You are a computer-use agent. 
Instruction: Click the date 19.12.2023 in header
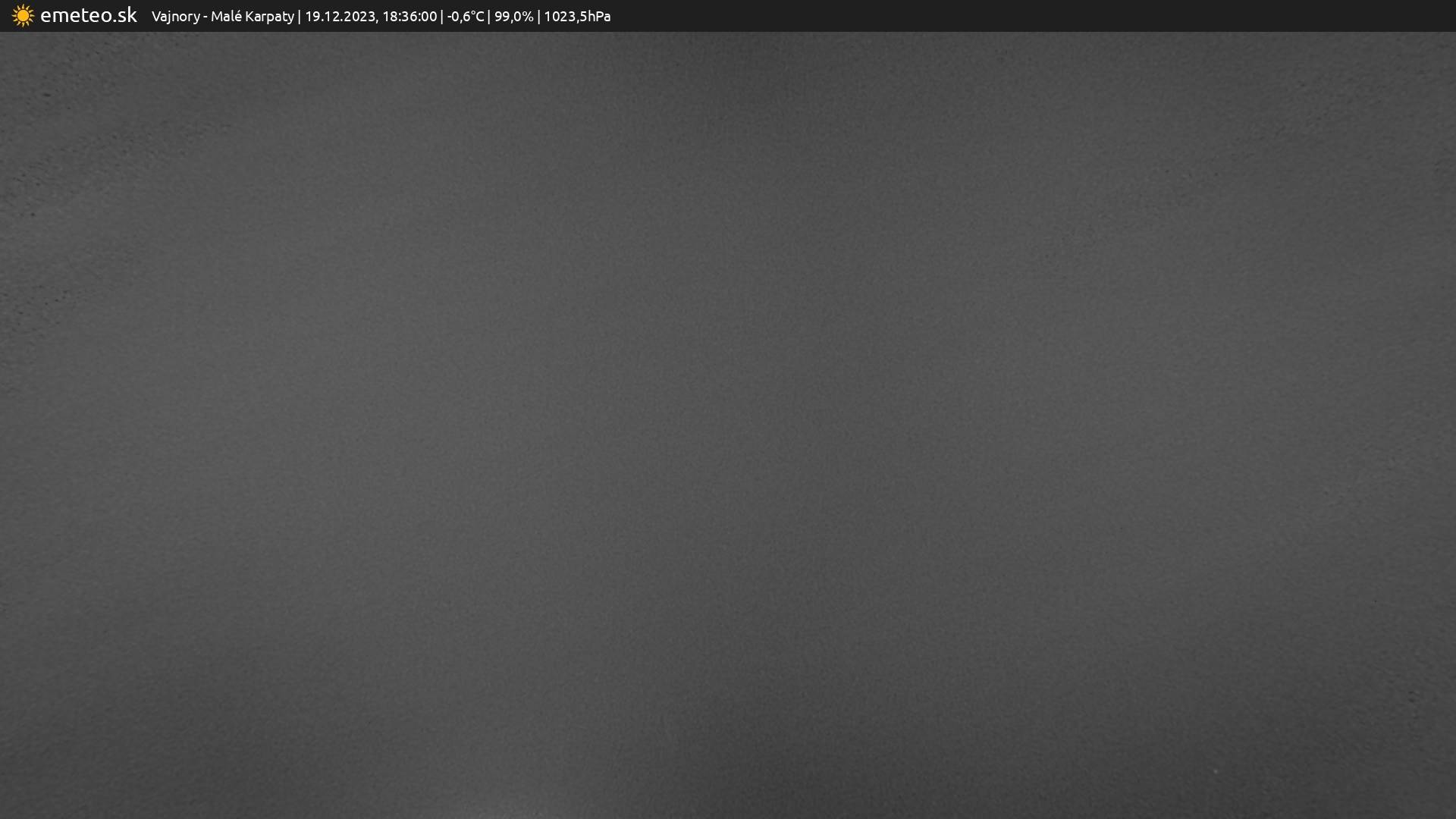339,16
